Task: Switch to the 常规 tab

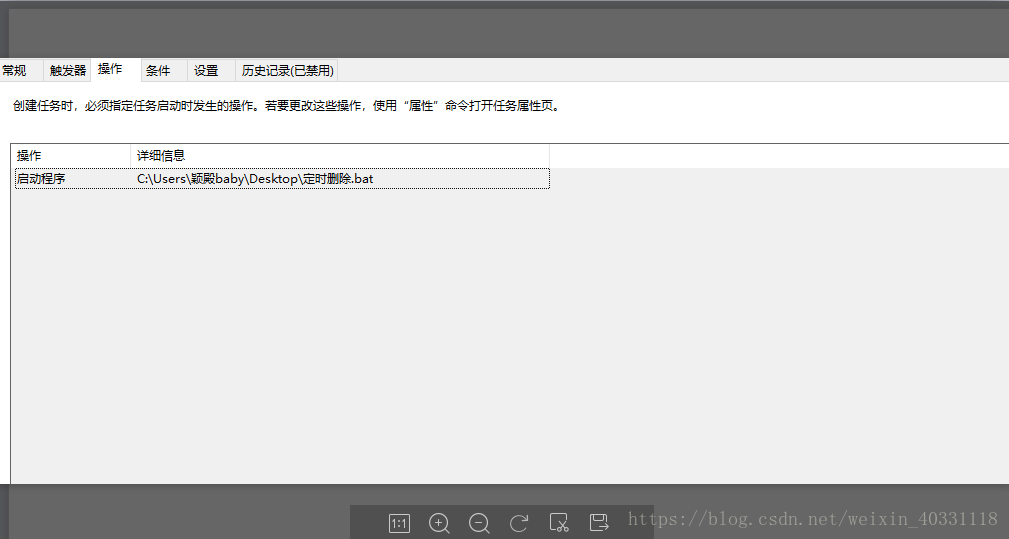Action: (x=21, y=71)
